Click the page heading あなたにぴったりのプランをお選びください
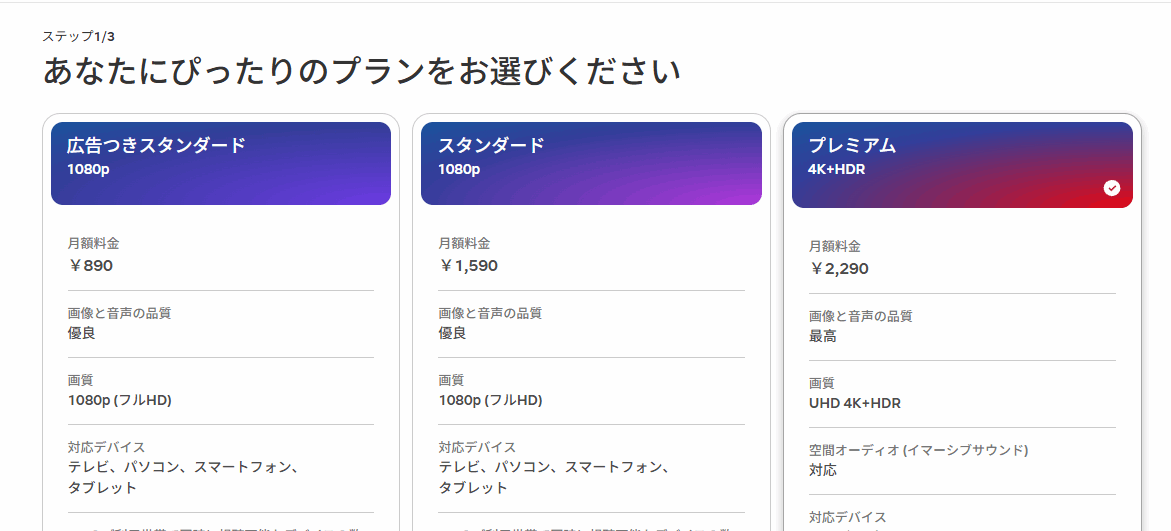 361,72
